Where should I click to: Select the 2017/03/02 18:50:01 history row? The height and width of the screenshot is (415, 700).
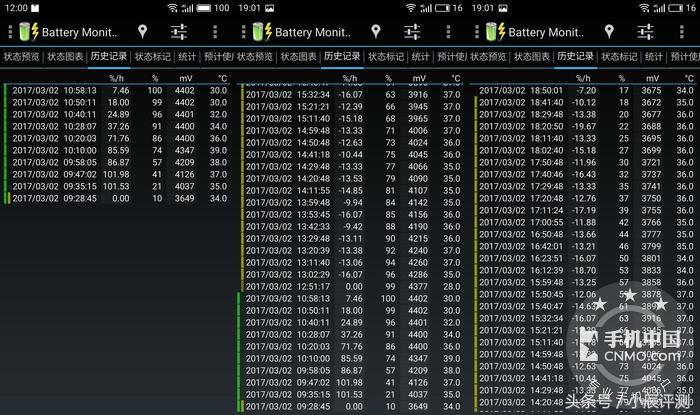pyautogui.click(x=585, y=91)
